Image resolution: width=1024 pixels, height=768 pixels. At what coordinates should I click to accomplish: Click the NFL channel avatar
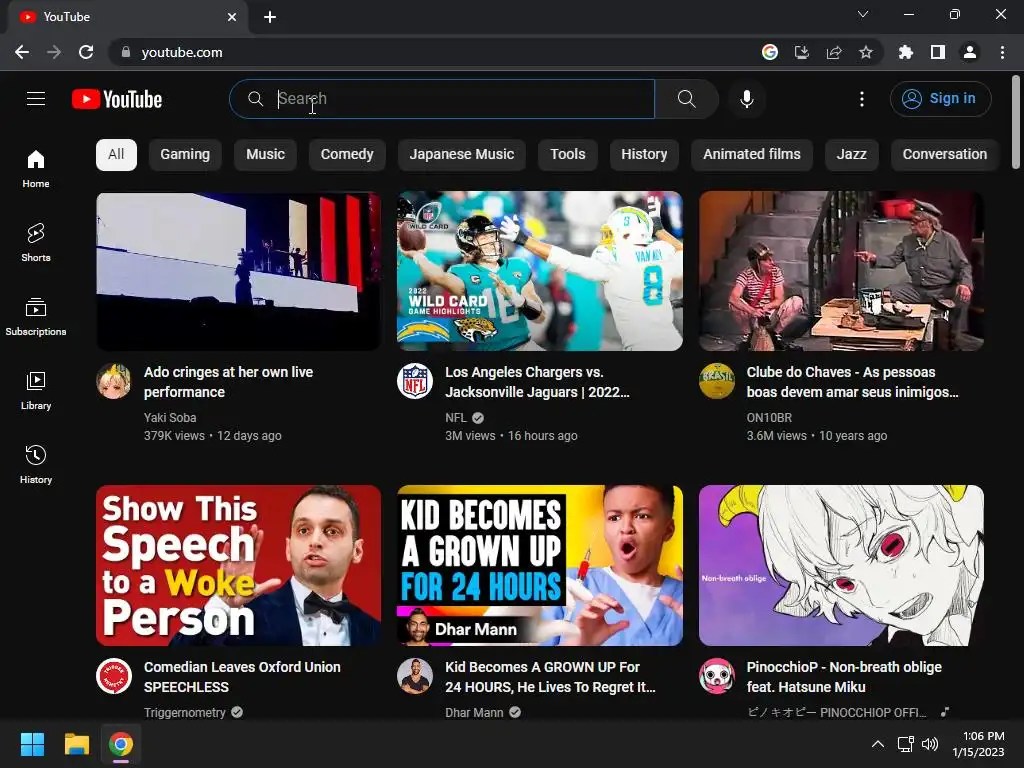[415, 381]
